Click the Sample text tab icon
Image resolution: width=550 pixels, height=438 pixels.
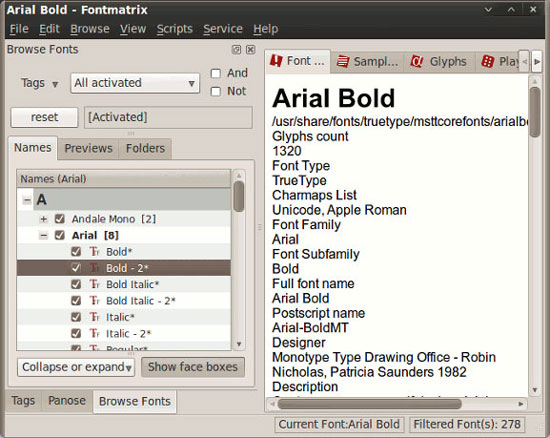tap(343, 61)
